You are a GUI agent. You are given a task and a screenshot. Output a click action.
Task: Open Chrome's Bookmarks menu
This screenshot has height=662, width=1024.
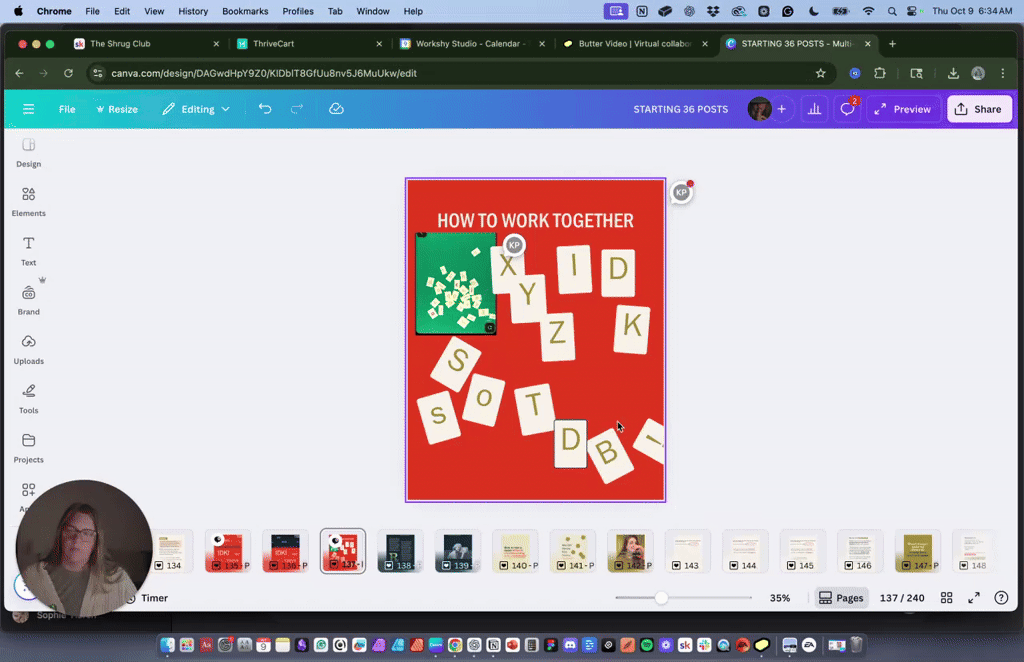tap(245, 11)
